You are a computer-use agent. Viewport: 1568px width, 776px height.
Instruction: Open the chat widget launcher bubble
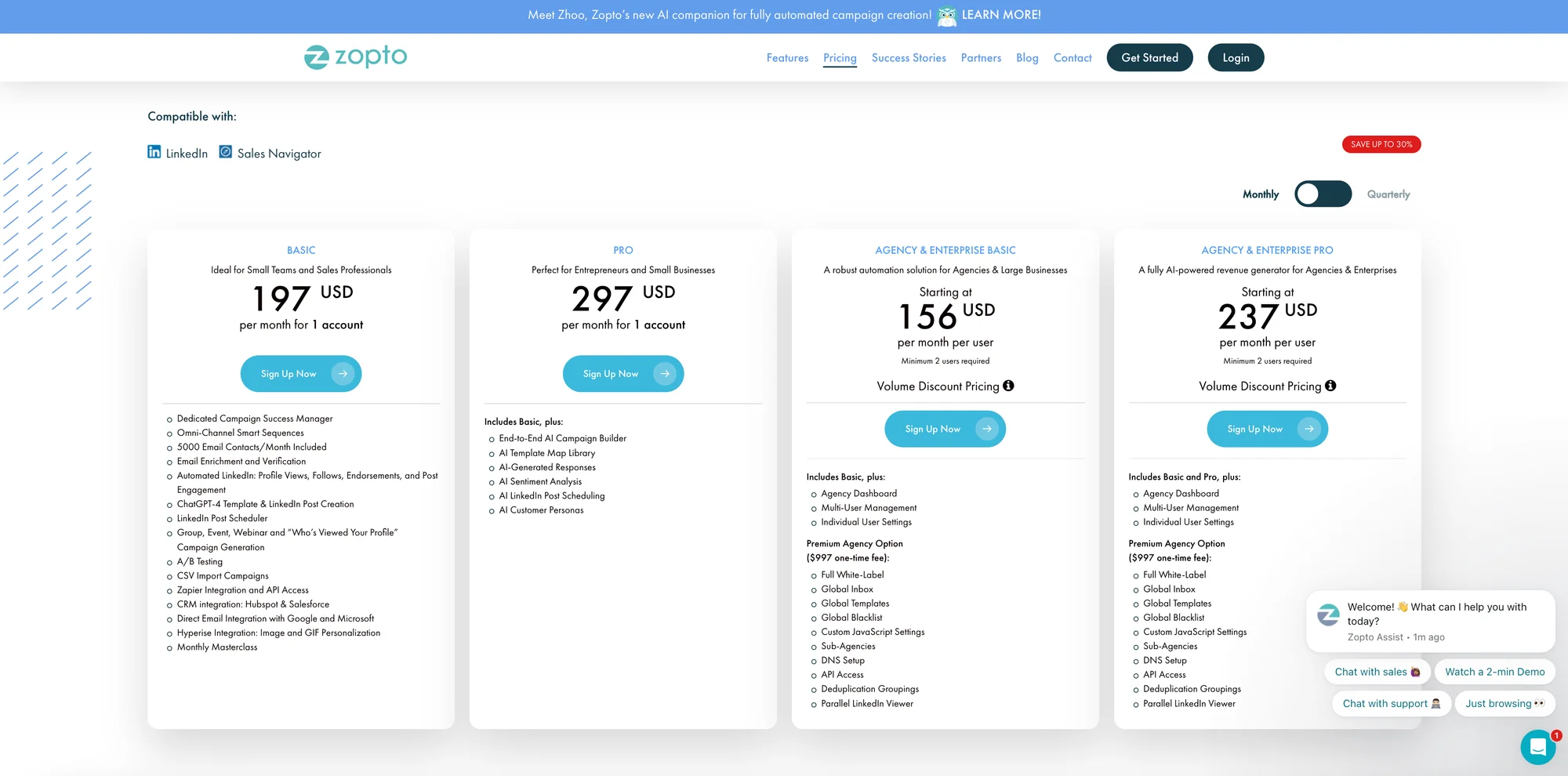tap(1538, 747)
